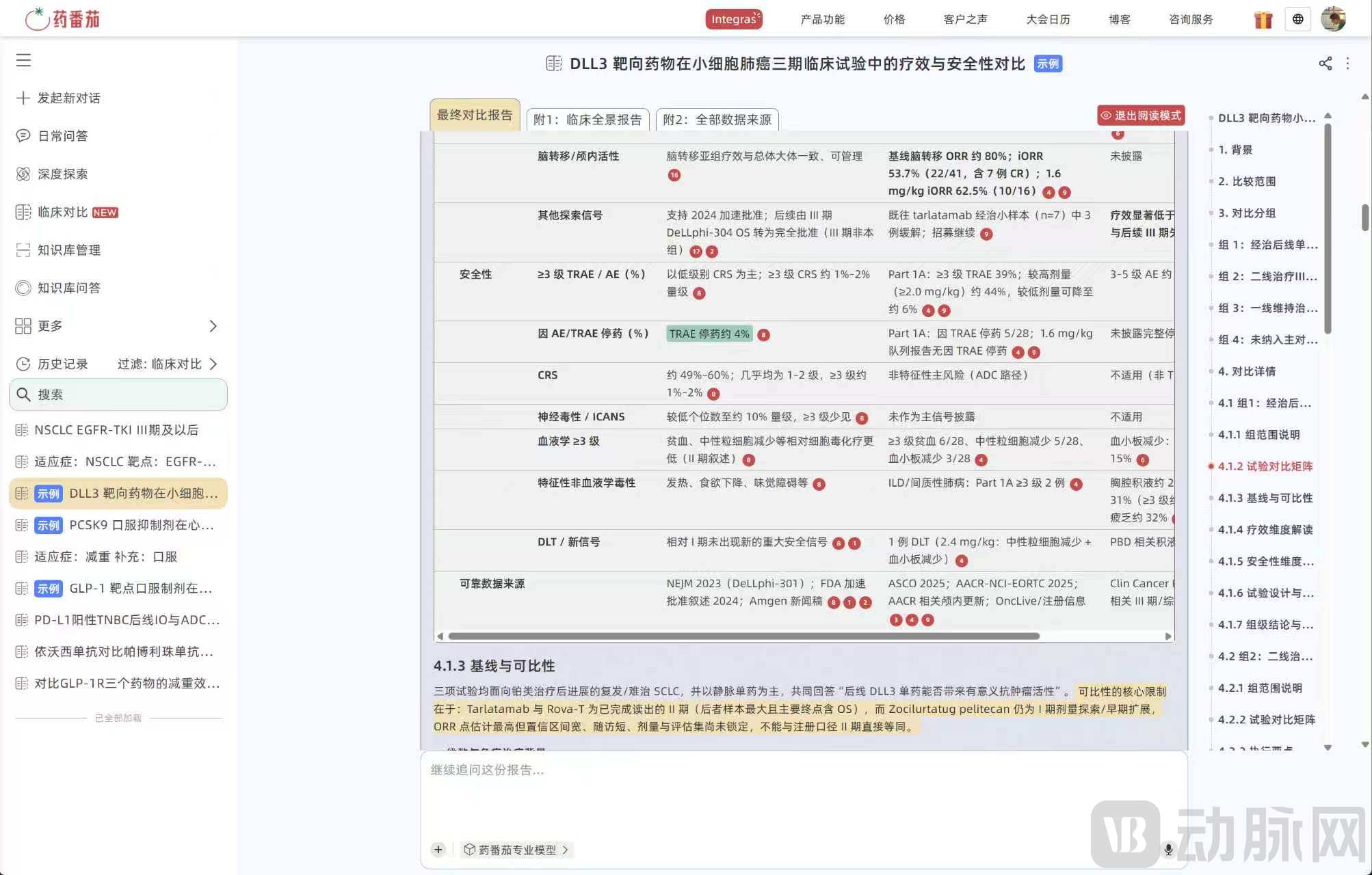The height and width of the screenshot is (875, 1372).
Task: Jump to outline item 4.1.2 试验对比矩阵
Action: point(1265,466)
